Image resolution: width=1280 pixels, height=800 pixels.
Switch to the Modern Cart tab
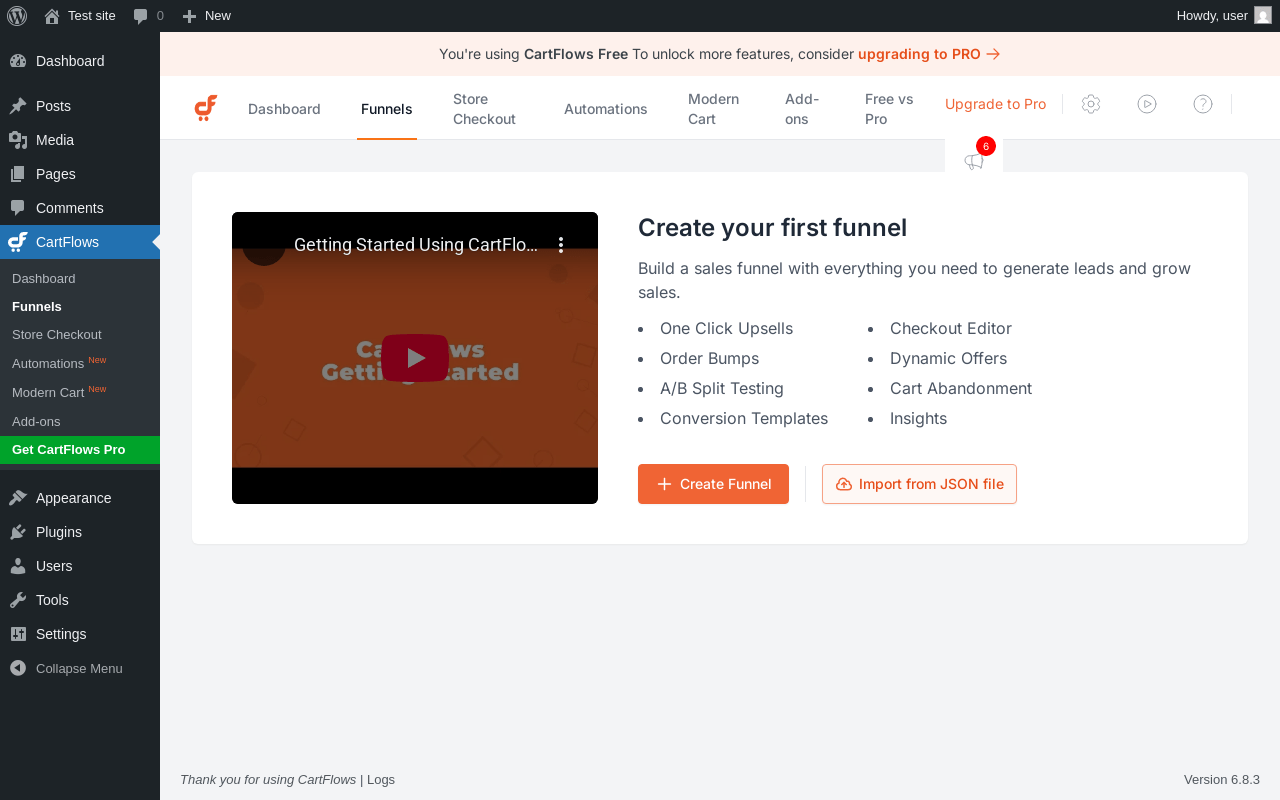714,109
